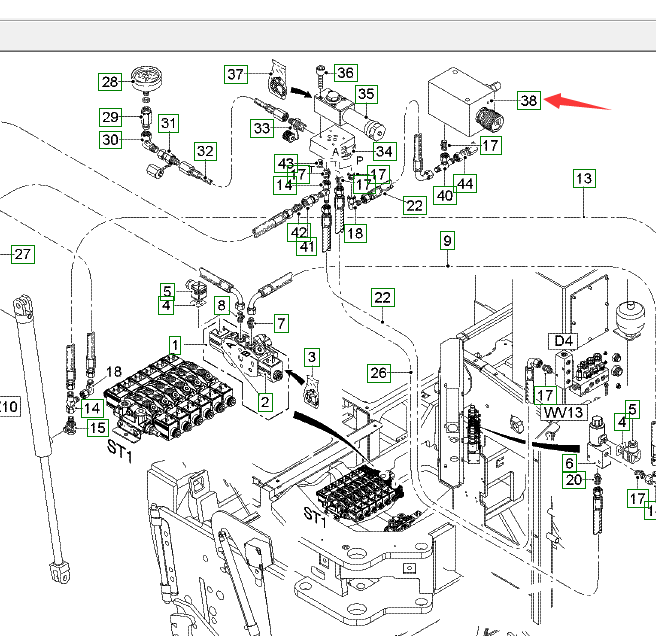Viewport: 656px width, 636px height.
Task: Click the number 13 line callout
Action: pos(583,179)
